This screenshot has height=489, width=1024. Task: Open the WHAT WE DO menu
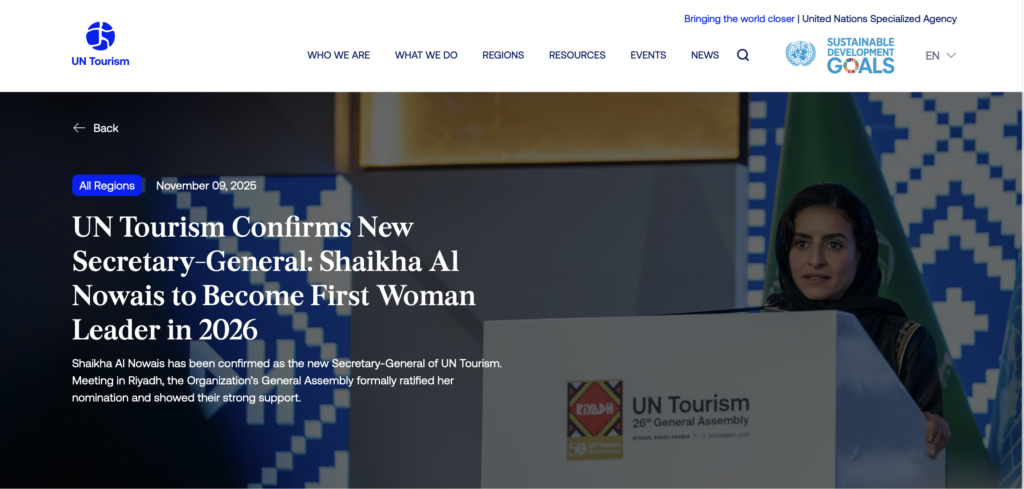coord(426,55)
